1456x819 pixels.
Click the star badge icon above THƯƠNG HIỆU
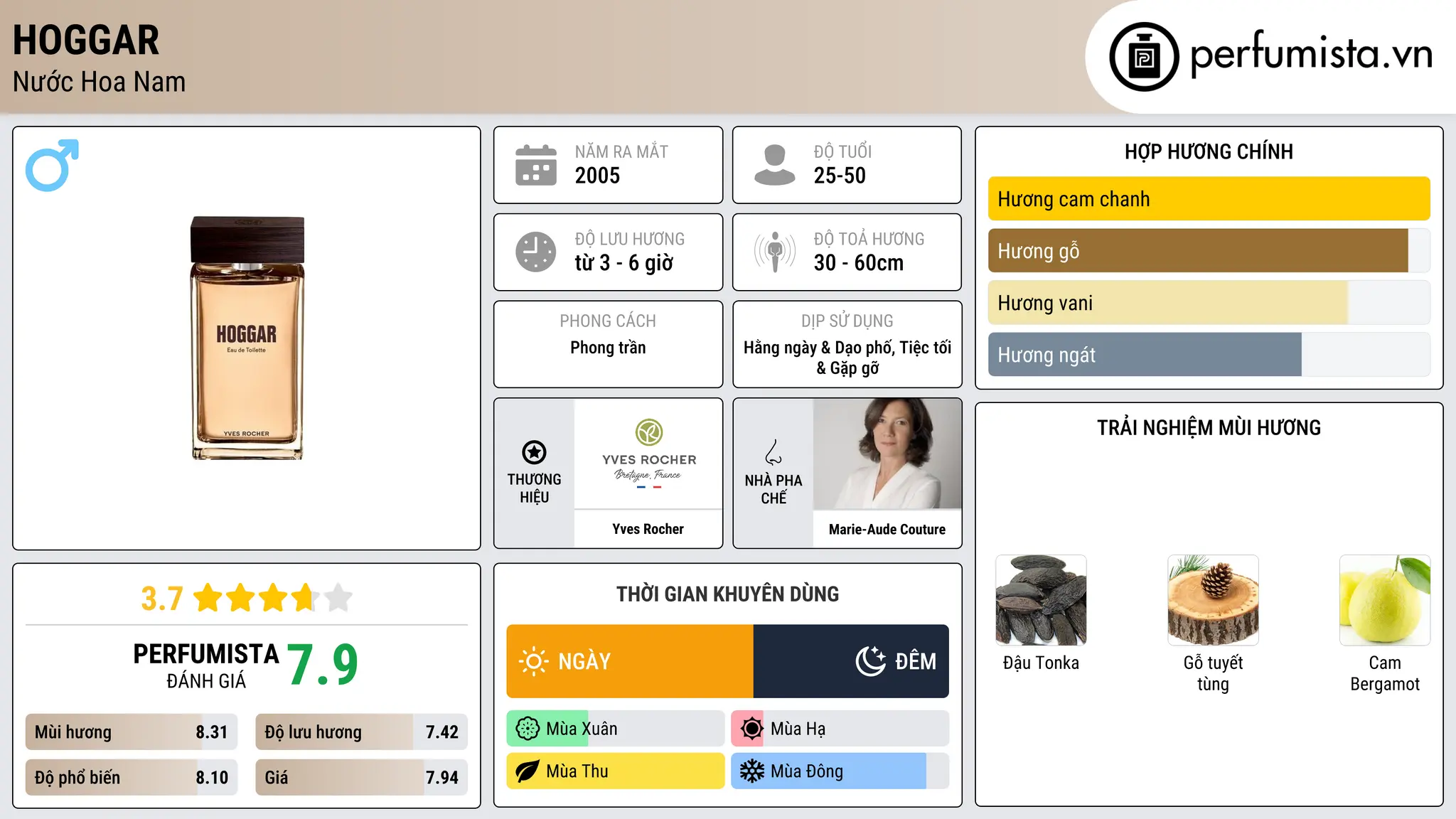point(534,452)
